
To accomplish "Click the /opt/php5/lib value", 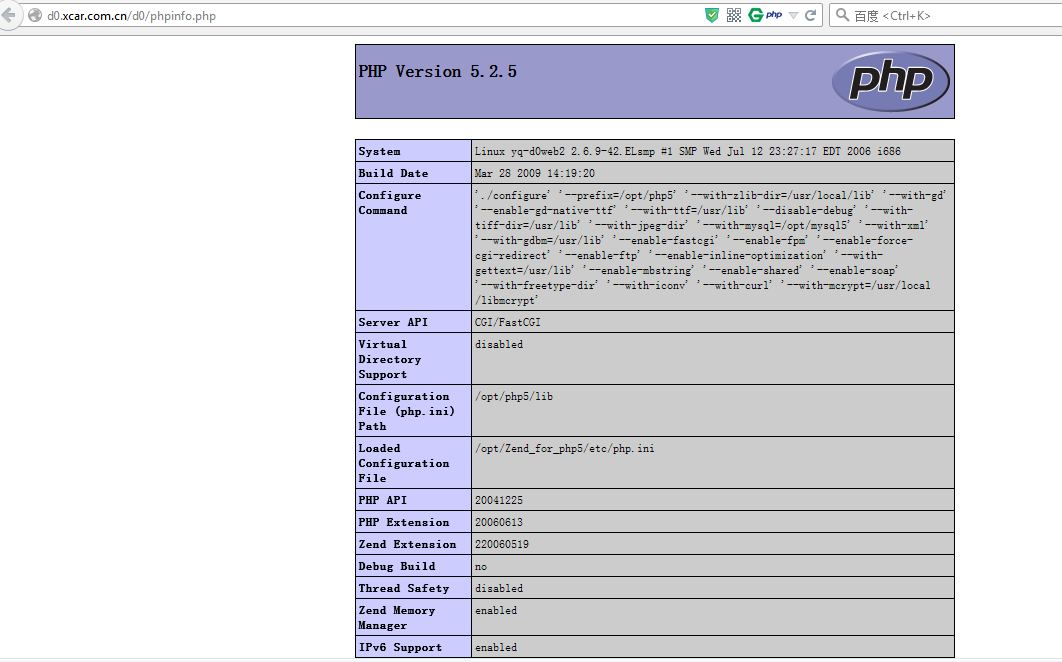I will click(513, 396).
